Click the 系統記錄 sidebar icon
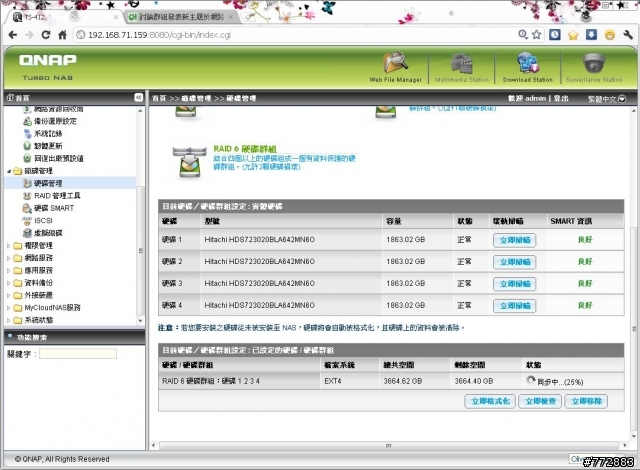The height and width of the screenshot is (470, 640). (x=27, y=133)
